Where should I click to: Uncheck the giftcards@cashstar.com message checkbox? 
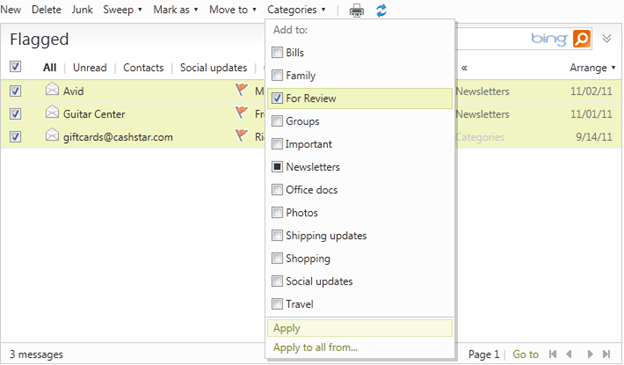(x=15, y=137)
